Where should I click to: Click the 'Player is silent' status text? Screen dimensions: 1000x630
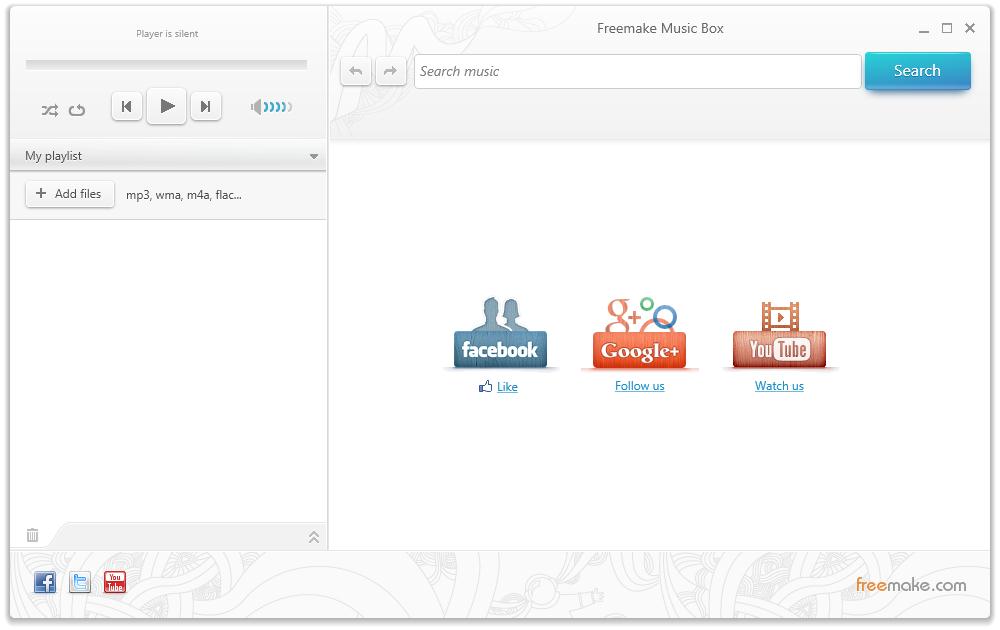[167, 34]
